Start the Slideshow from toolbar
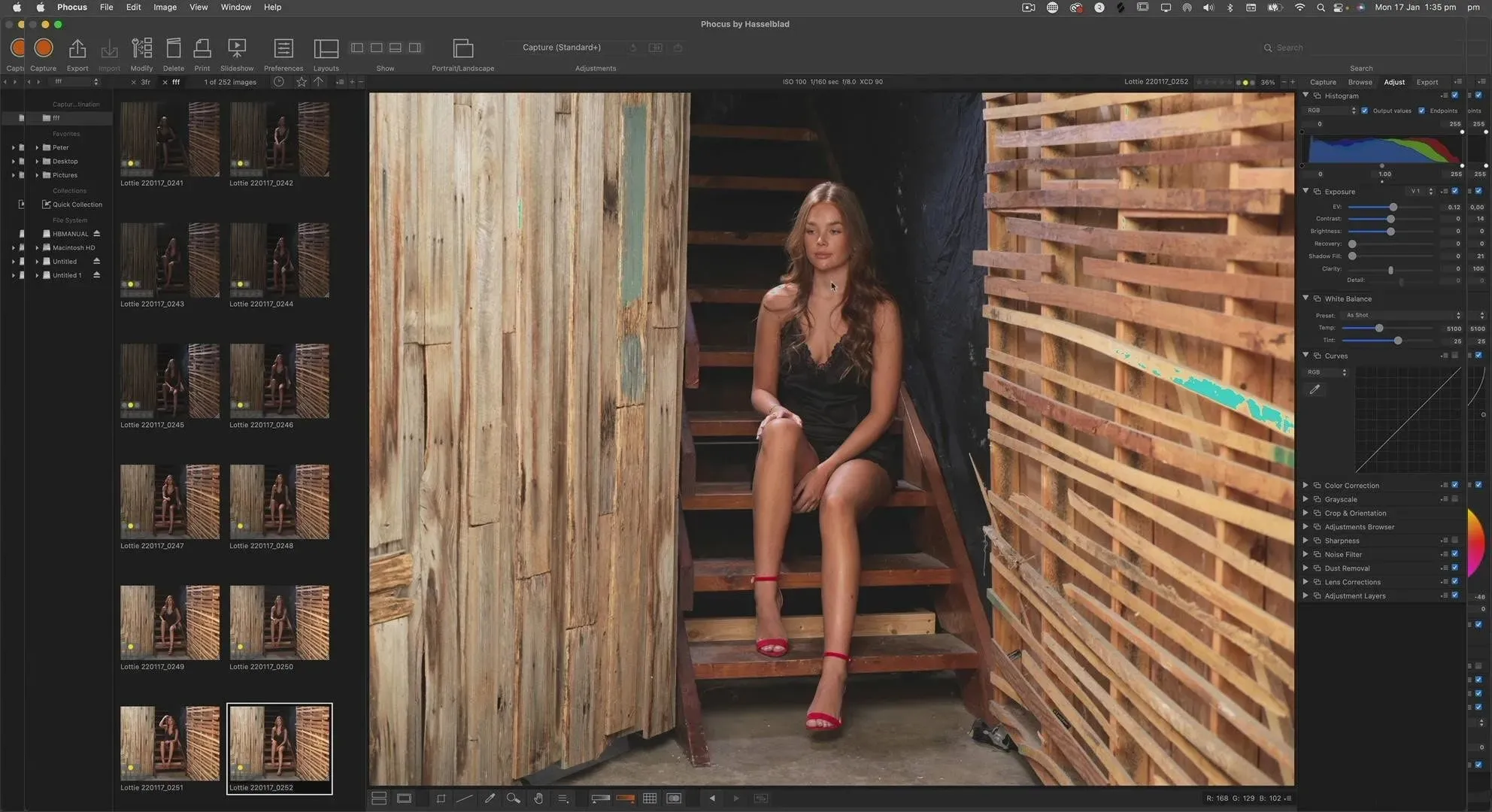 (x=237, y=48)
